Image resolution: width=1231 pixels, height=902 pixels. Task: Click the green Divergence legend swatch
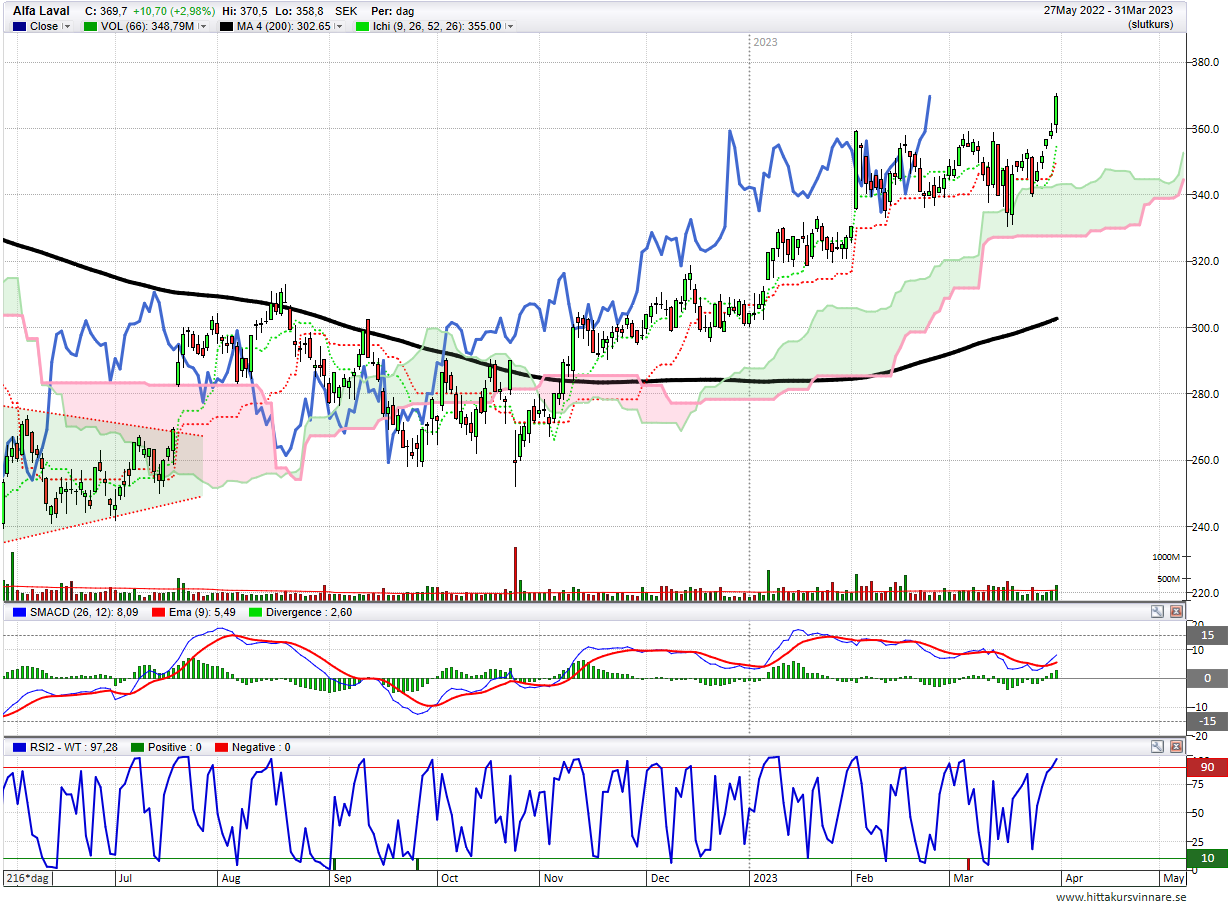255,612
